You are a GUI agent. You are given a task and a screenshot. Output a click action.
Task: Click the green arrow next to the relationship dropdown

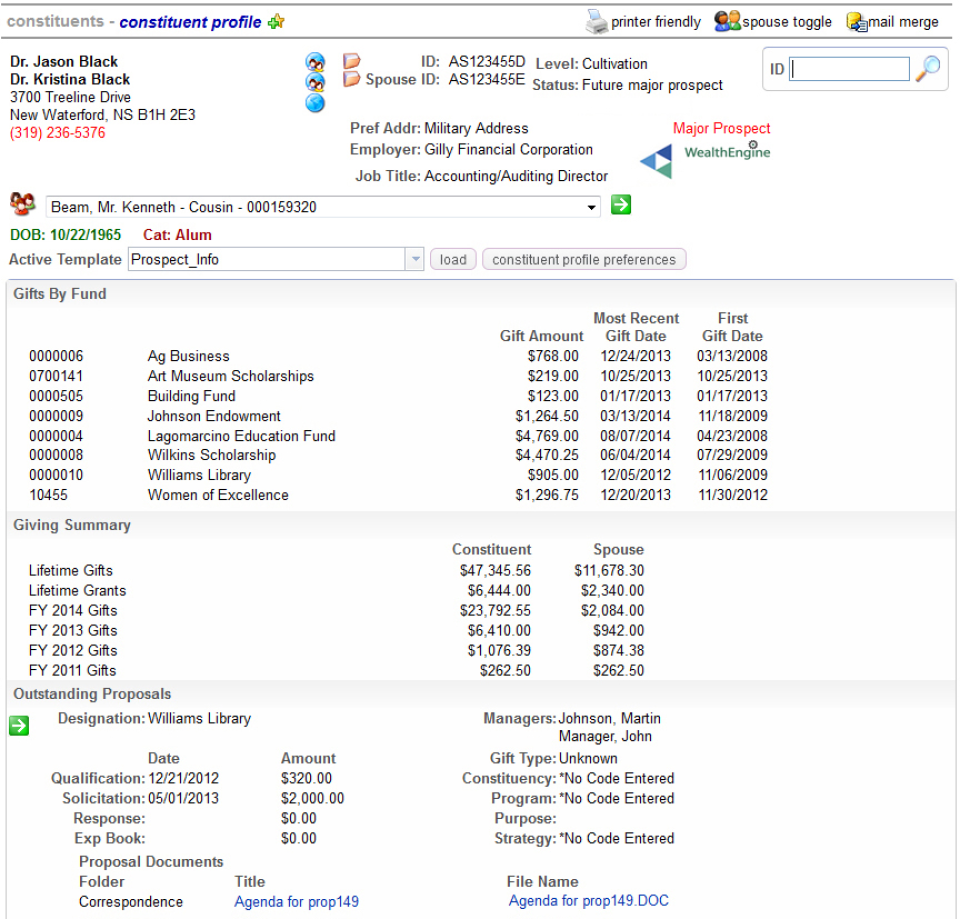click(x=621, y=205)
